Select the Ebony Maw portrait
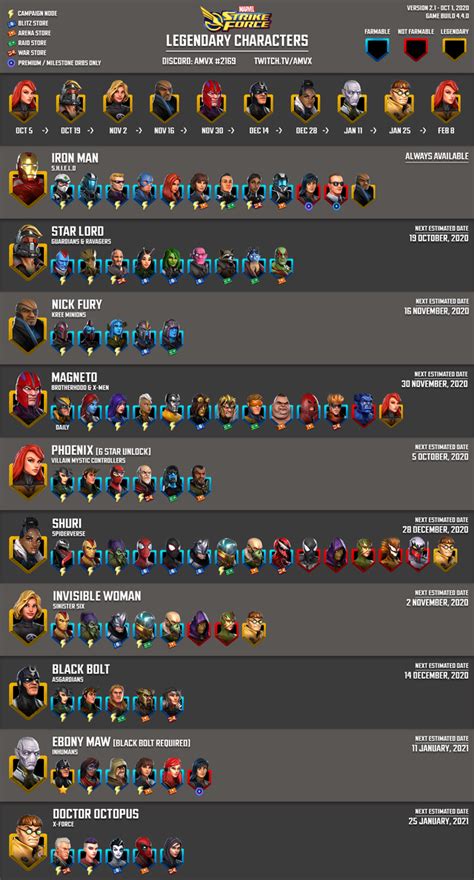The height and width of the screenshot is (880, 474). (x=28, y=764)
